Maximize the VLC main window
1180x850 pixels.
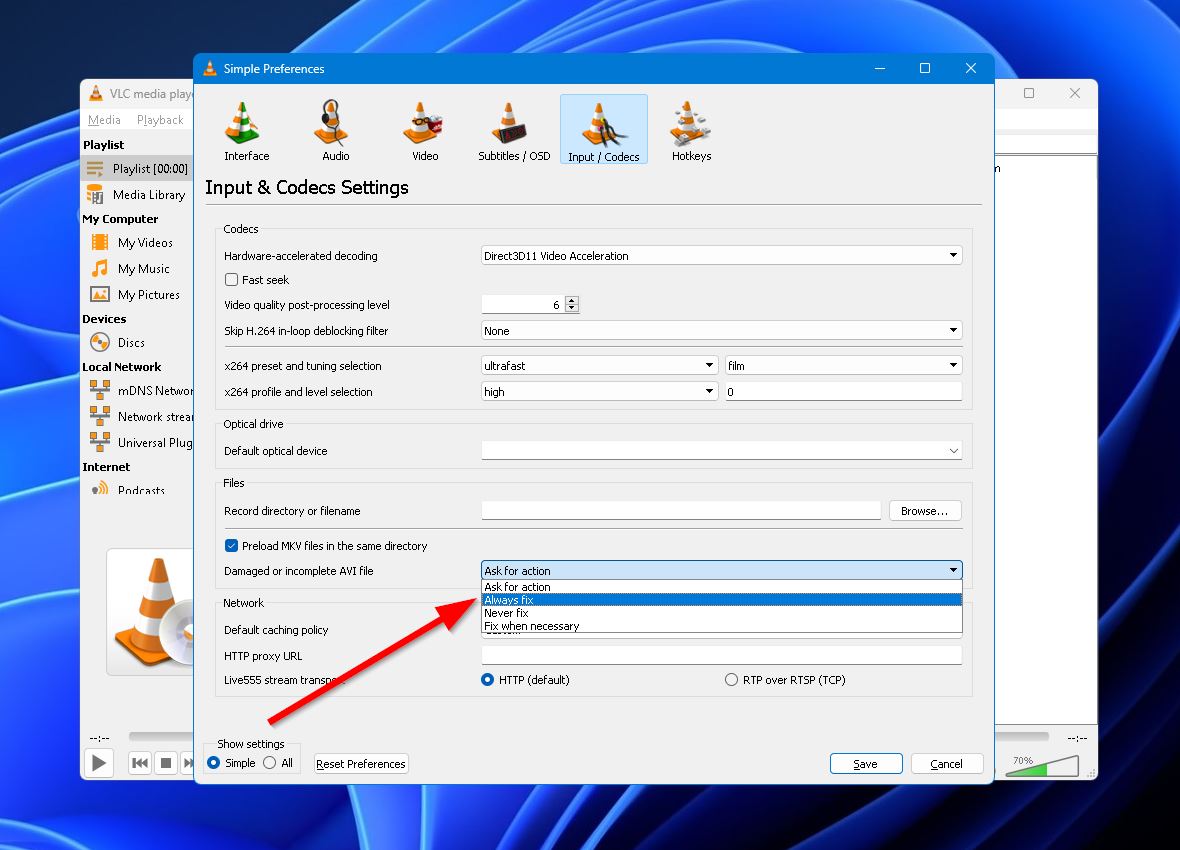click(x=1029, y=93)
